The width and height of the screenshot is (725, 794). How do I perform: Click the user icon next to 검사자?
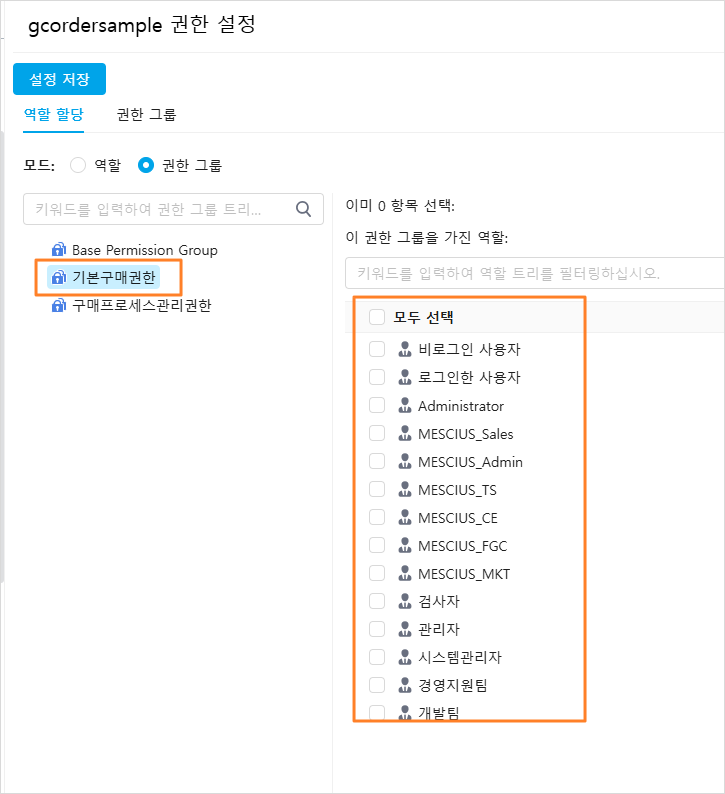tap(405, 601)
